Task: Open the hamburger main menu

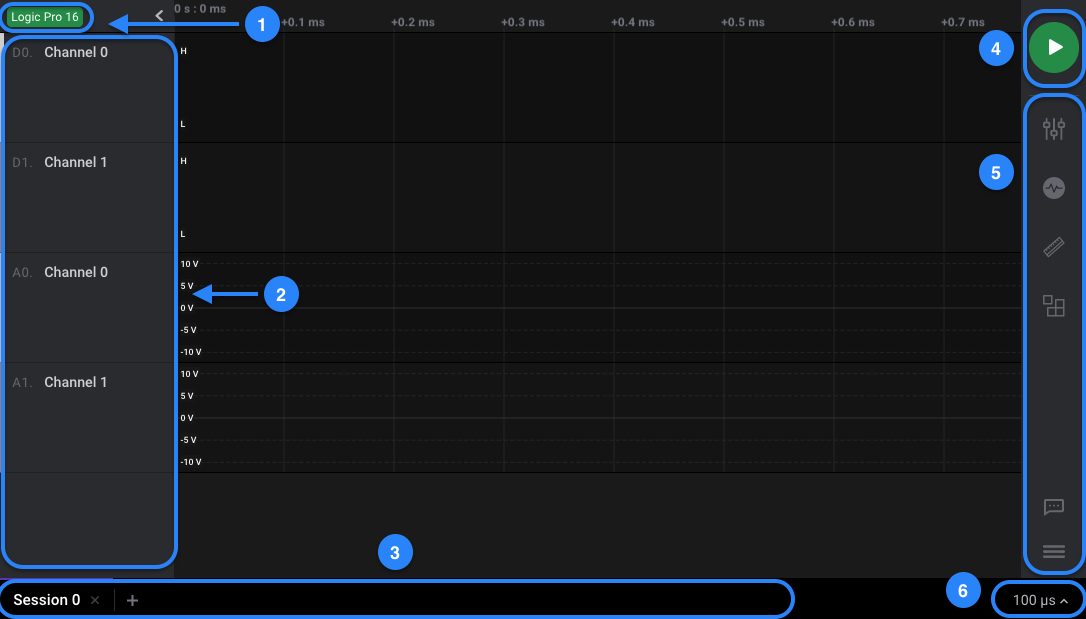Action: (1053, 551)
